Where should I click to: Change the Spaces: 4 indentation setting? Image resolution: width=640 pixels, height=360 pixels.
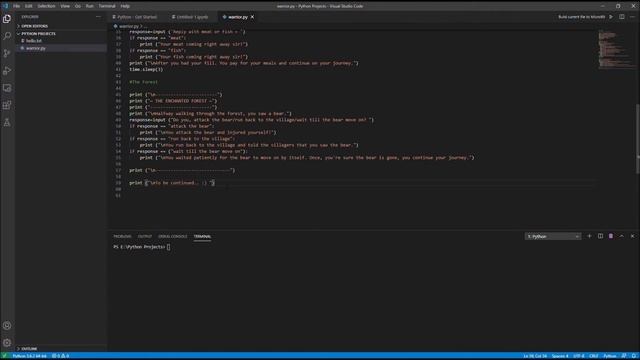point(560,356)
